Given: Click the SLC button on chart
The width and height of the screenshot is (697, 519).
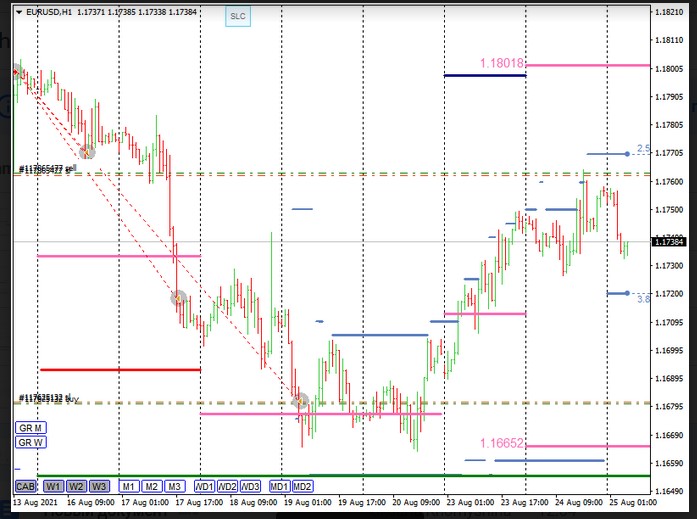Looking at the screenshot, I should (237, 17).
